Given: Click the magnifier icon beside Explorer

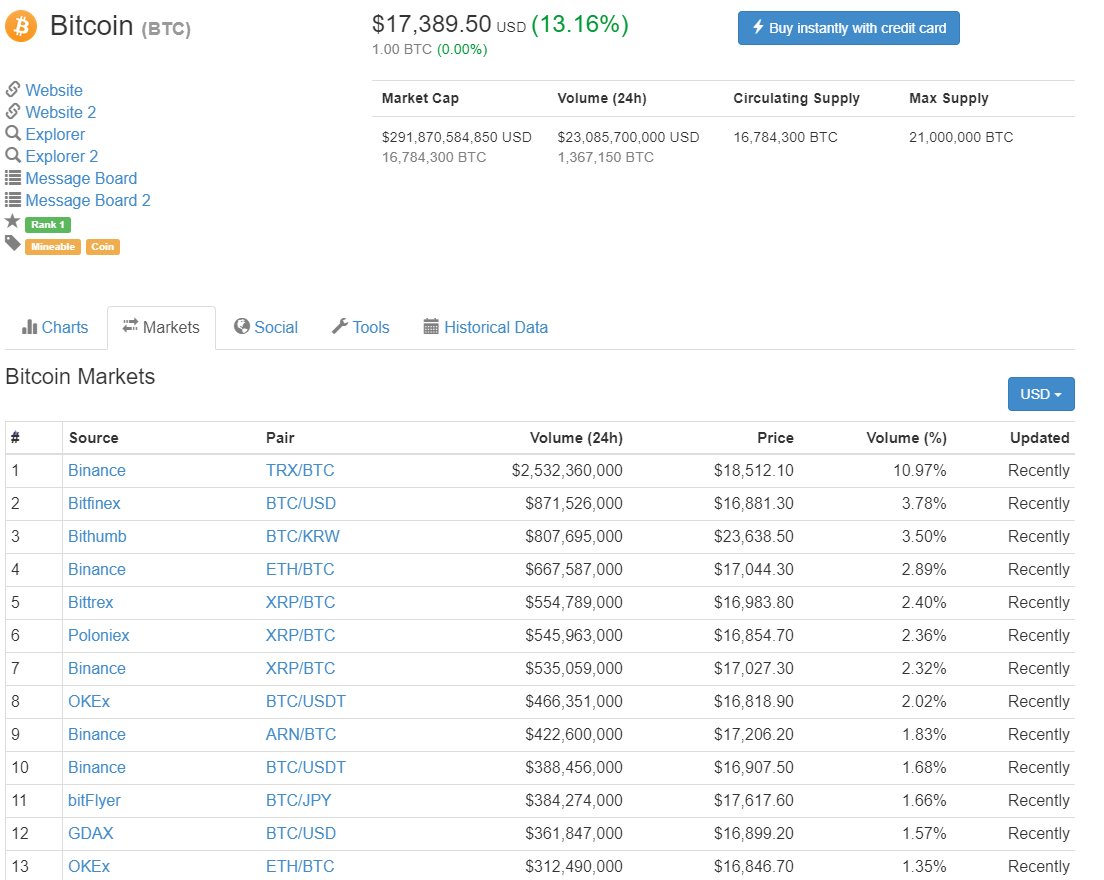Looking at the screenshot, I should (x=13, y=133).
